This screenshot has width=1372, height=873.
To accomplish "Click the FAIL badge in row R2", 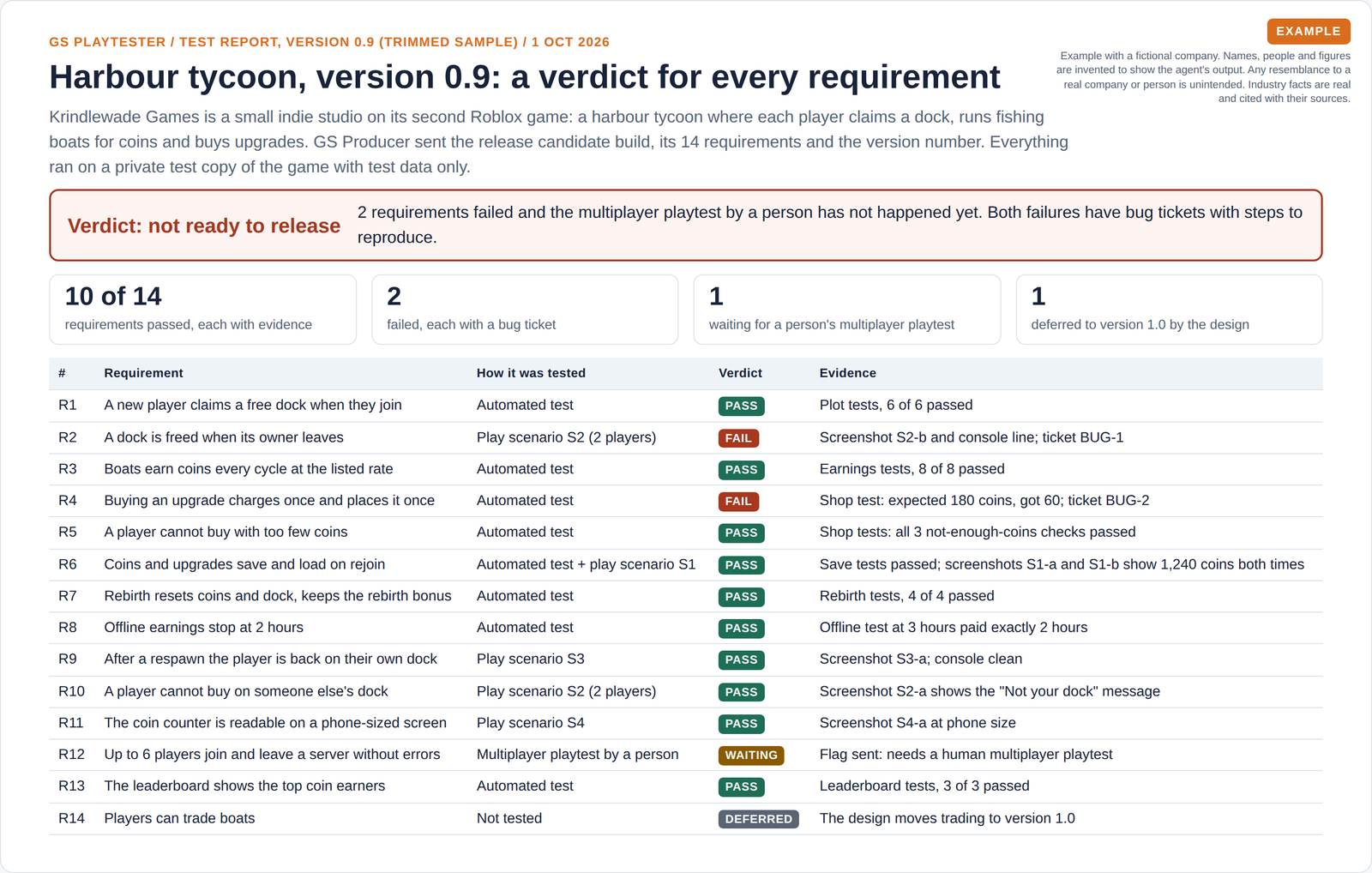I will 738,438.
